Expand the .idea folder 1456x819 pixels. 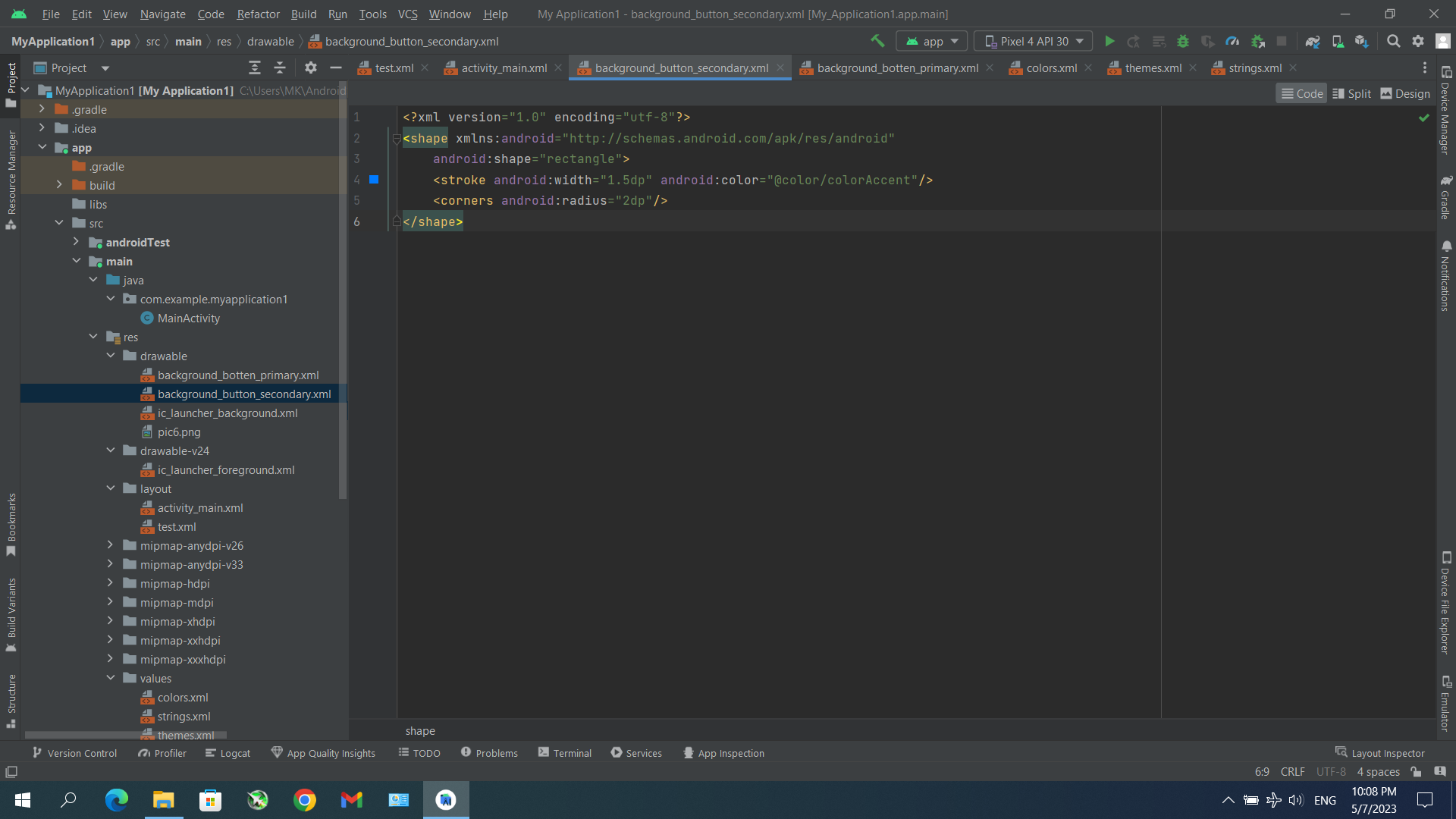(42, 128)
